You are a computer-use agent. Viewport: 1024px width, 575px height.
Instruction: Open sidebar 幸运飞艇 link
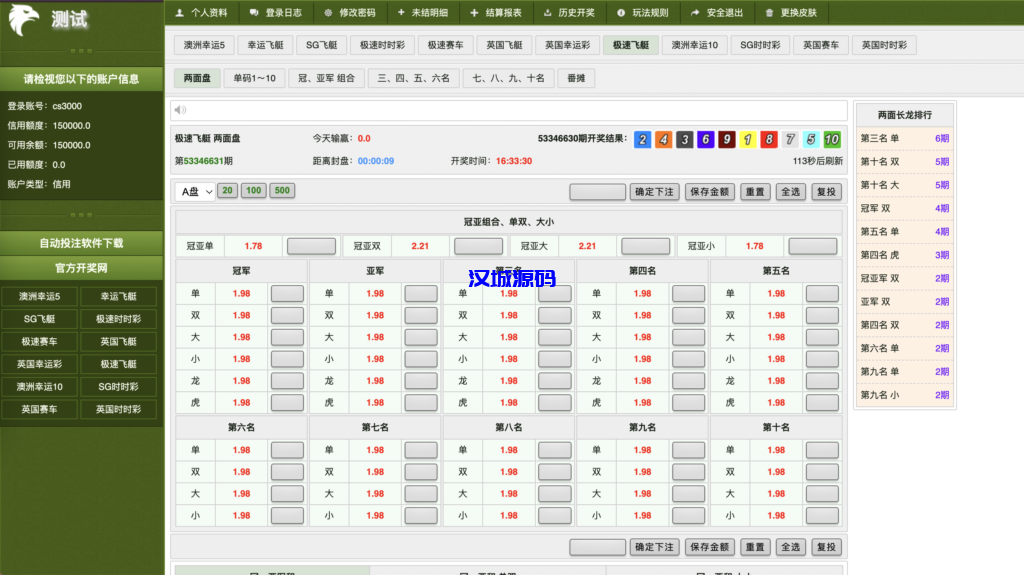118,296
